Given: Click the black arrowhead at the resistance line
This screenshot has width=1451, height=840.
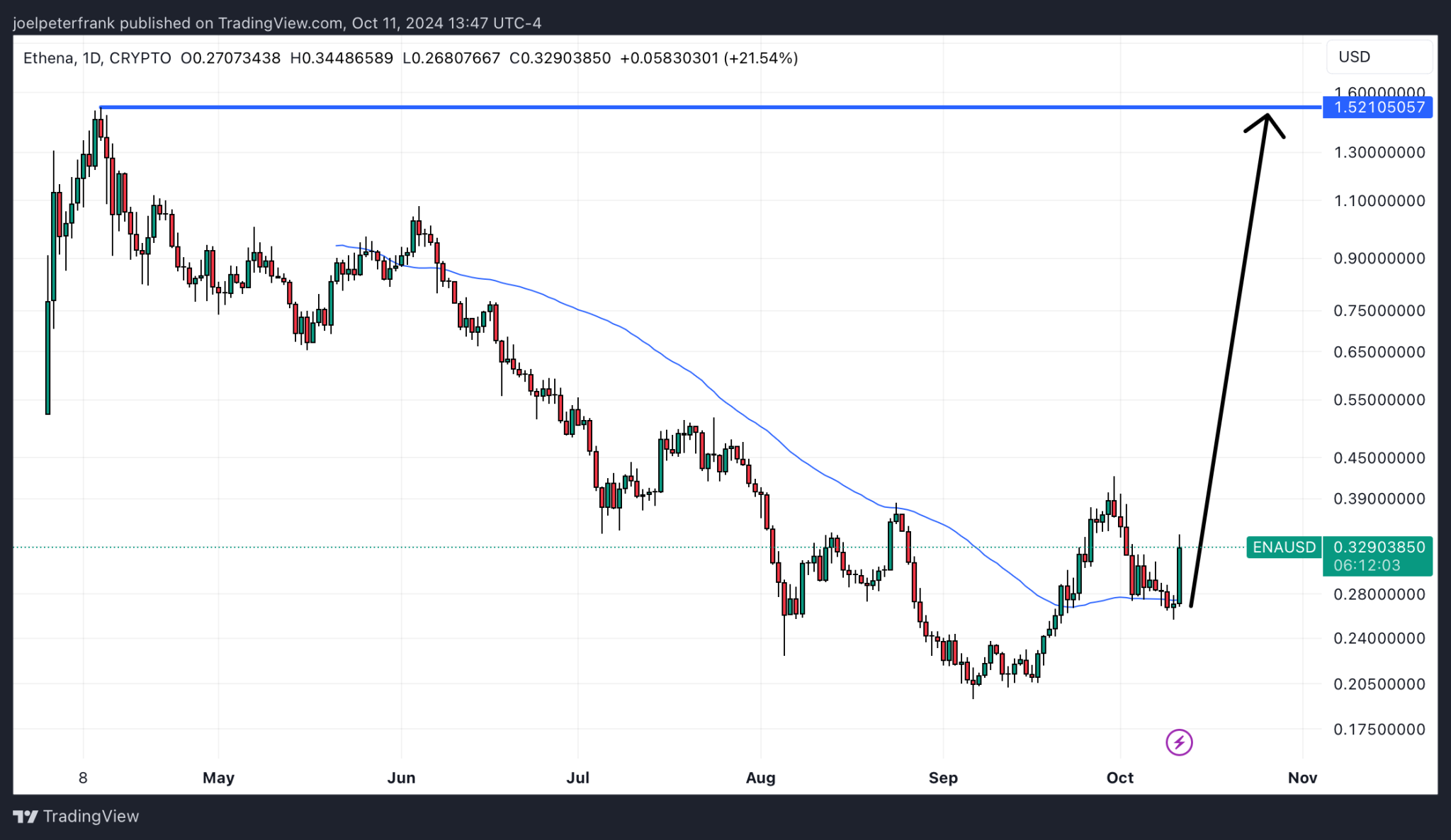Looking at the screenshot, I should 1266,124.
